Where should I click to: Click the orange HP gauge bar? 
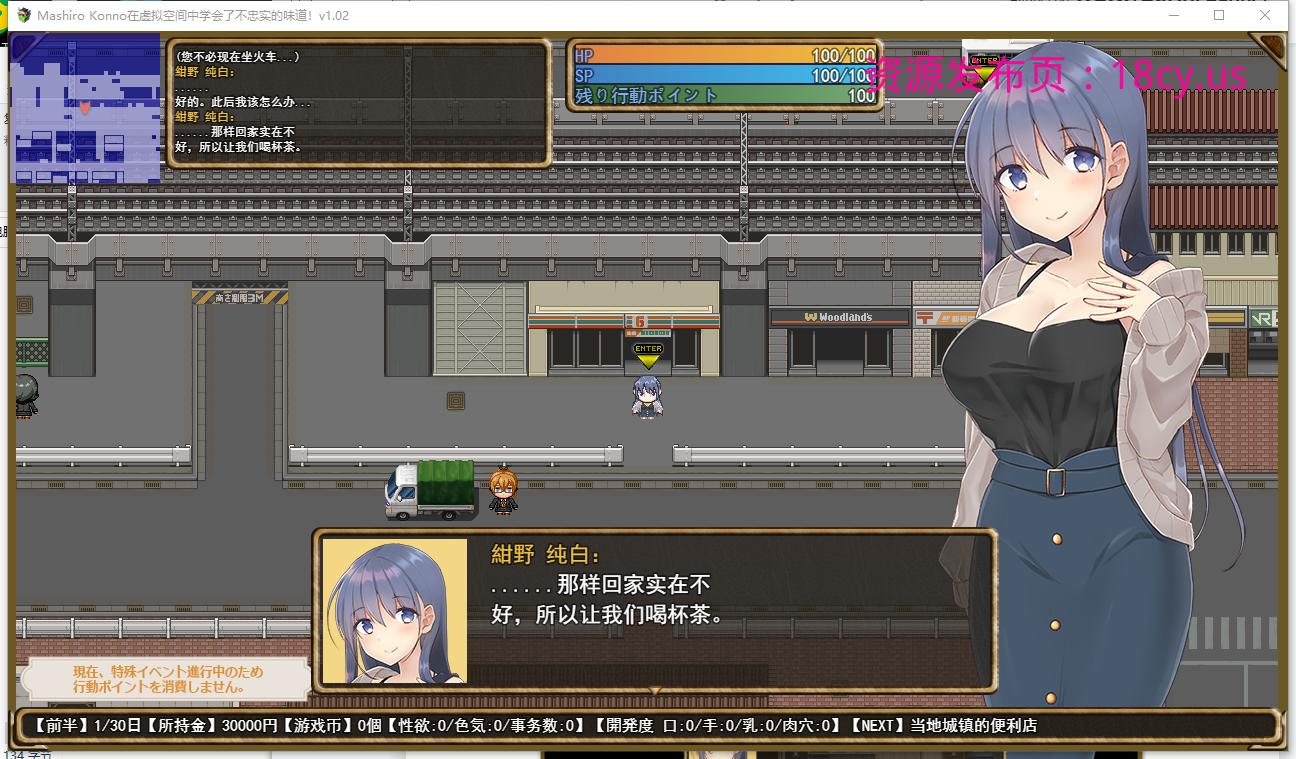[725, 55]
